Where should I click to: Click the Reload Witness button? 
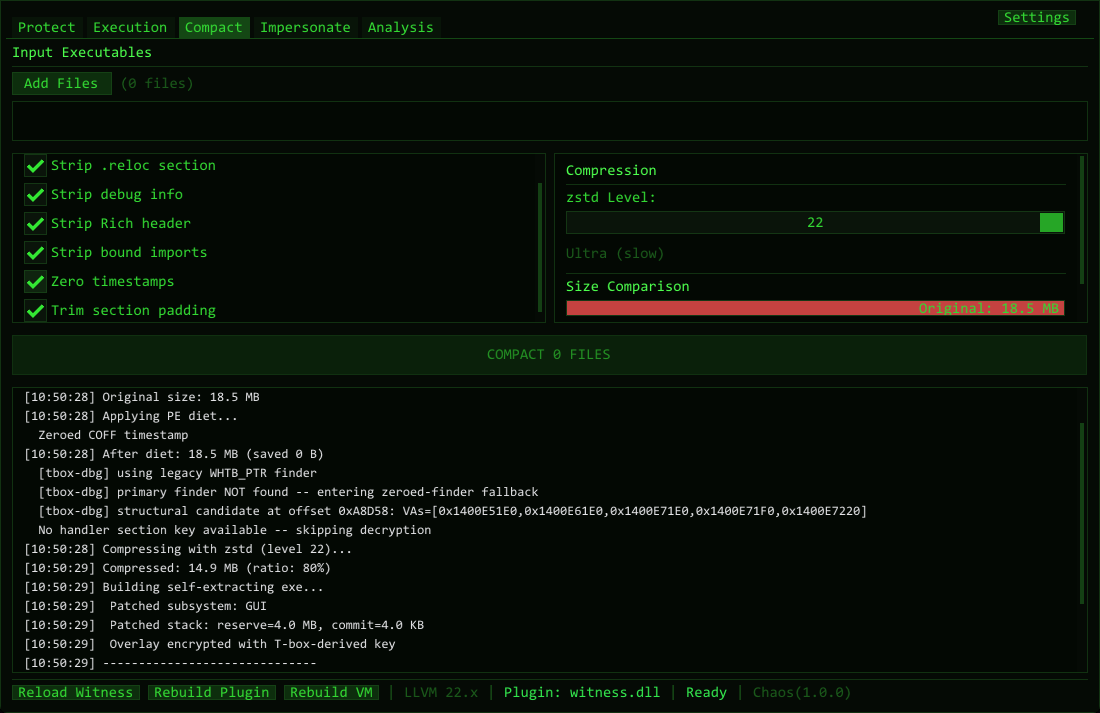point(76,692)
